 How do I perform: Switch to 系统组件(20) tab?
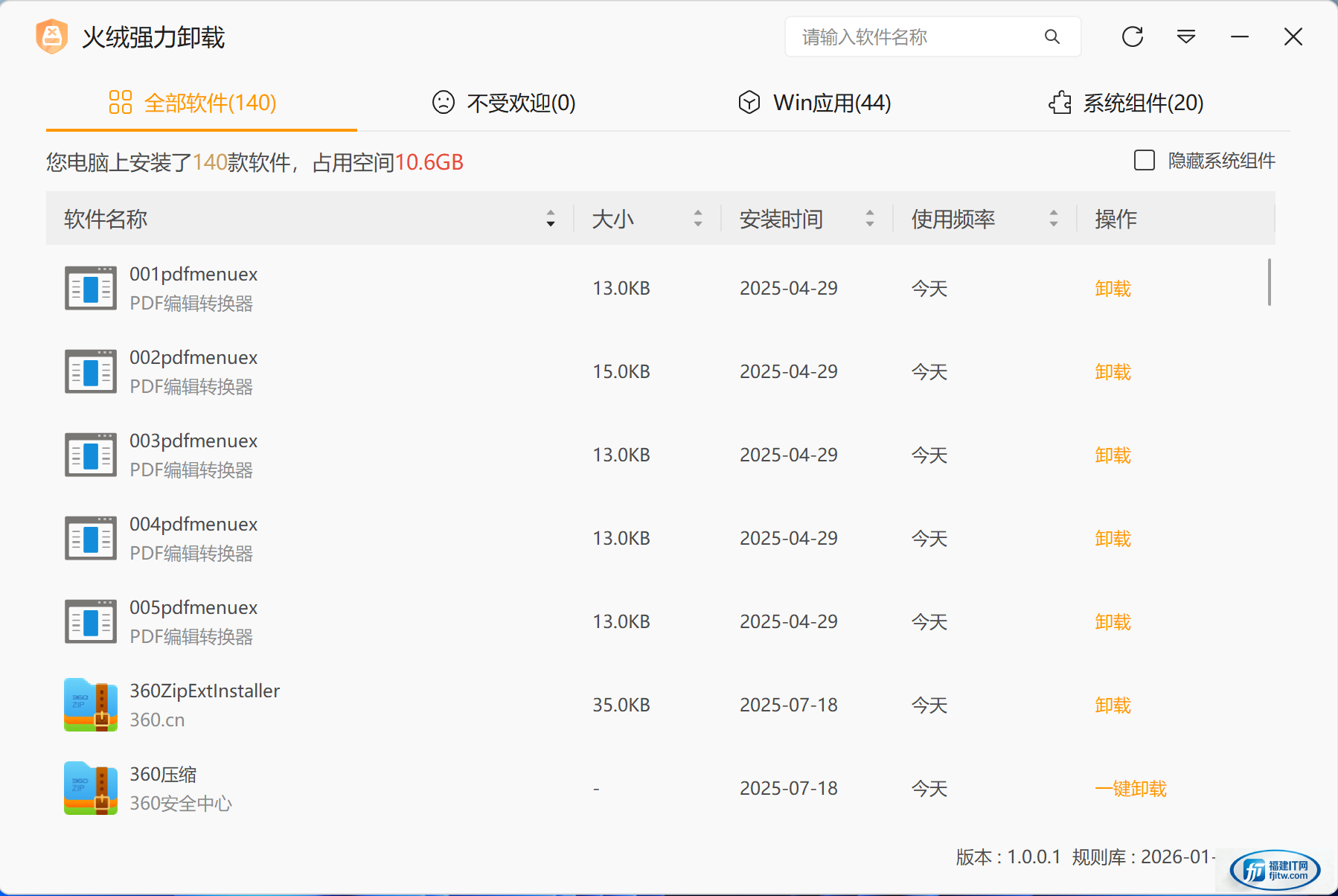click(x=1126, y=103)
